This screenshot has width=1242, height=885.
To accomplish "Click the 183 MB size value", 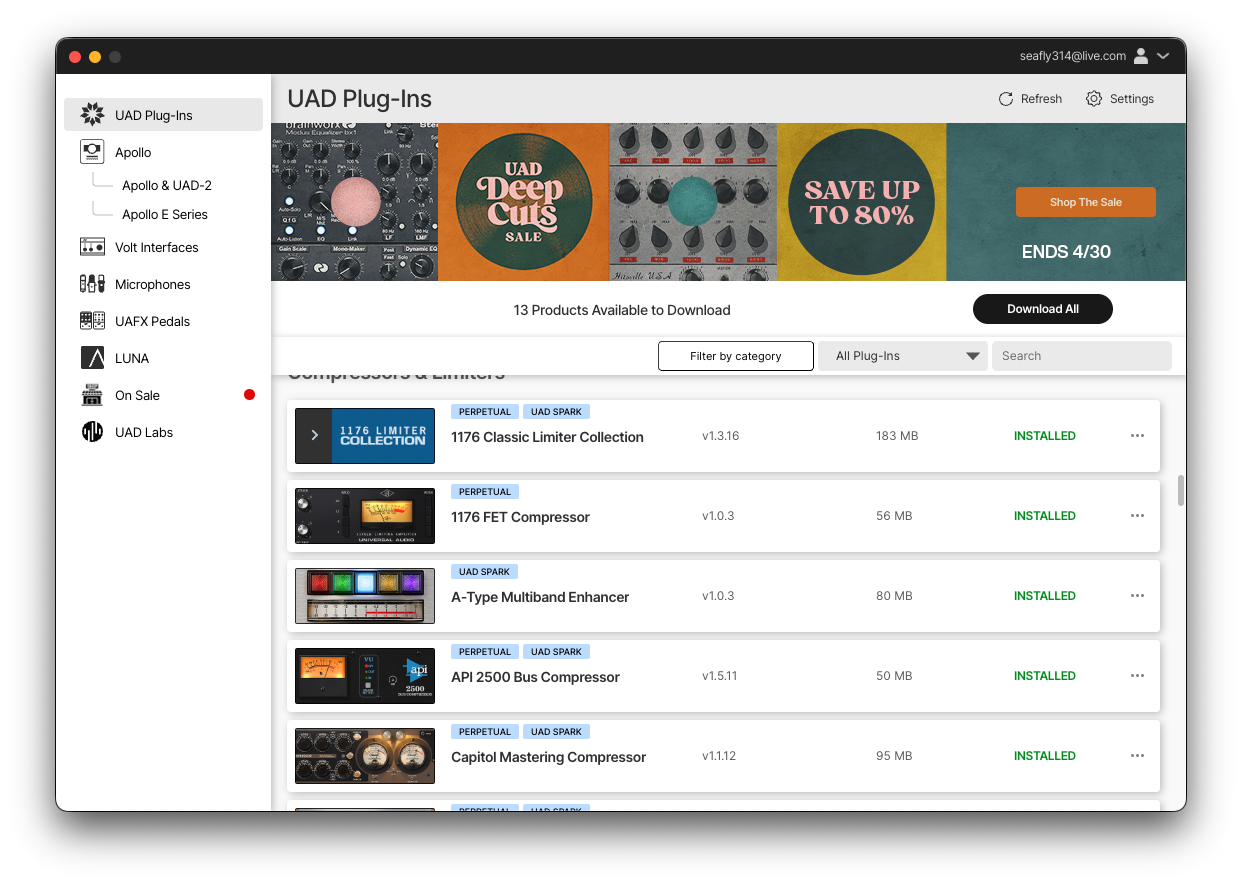I will point(897,436).
